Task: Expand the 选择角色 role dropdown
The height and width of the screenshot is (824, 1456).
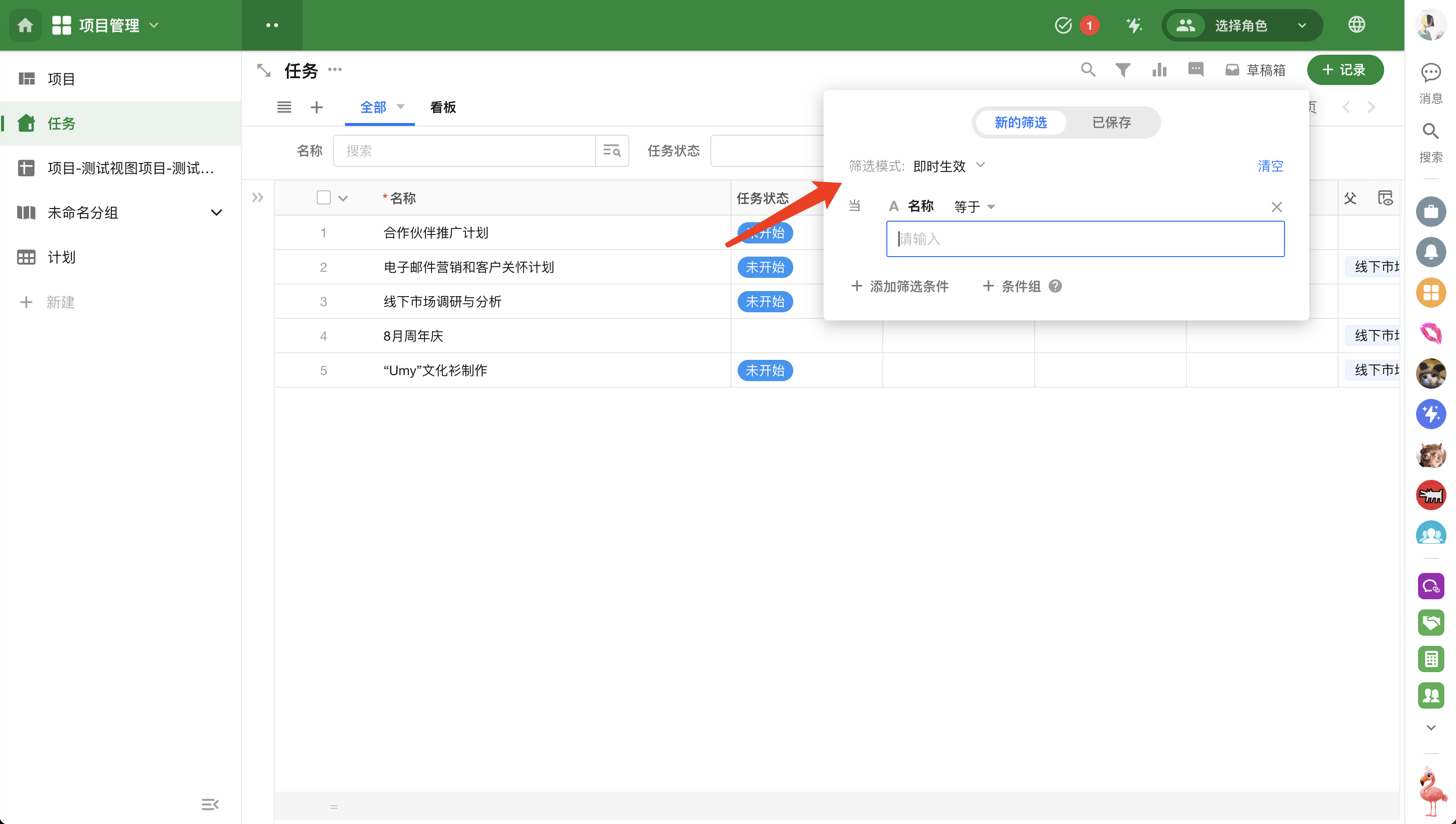Action: [1241, 25]
